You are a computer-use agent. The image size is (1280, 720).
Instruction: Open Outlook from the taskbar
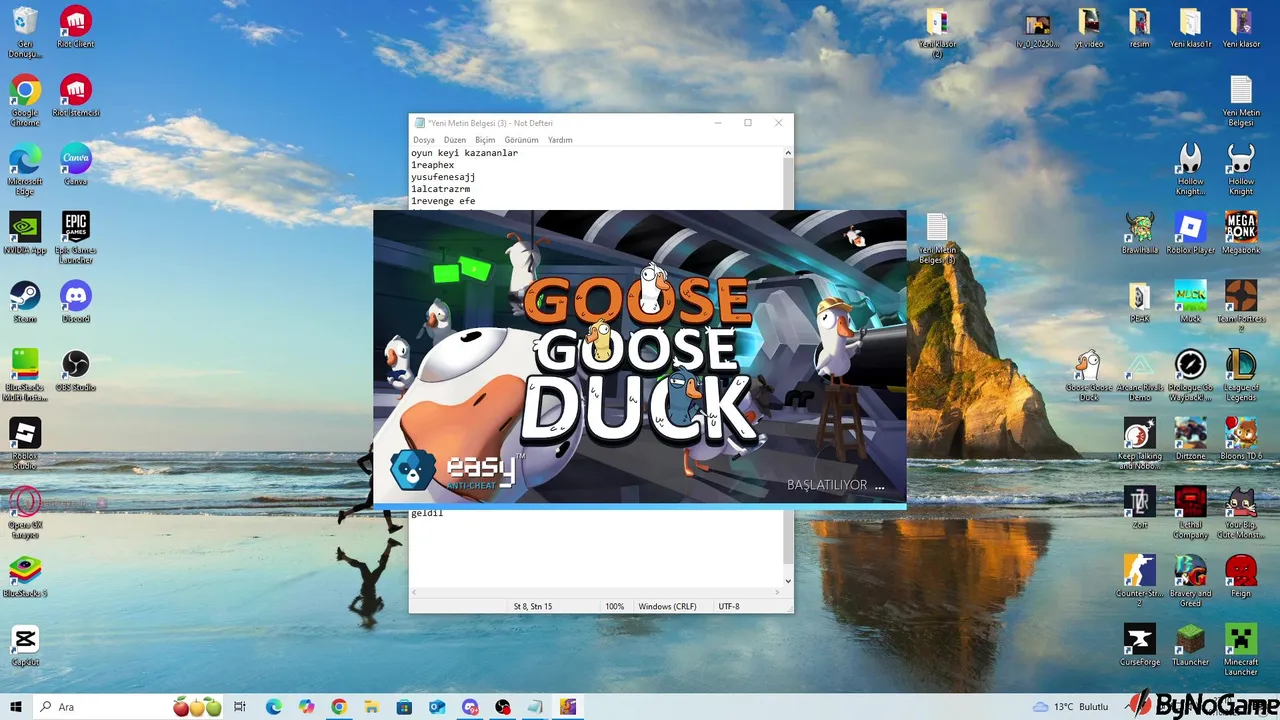pyautogui.click(x=437, y=707)
